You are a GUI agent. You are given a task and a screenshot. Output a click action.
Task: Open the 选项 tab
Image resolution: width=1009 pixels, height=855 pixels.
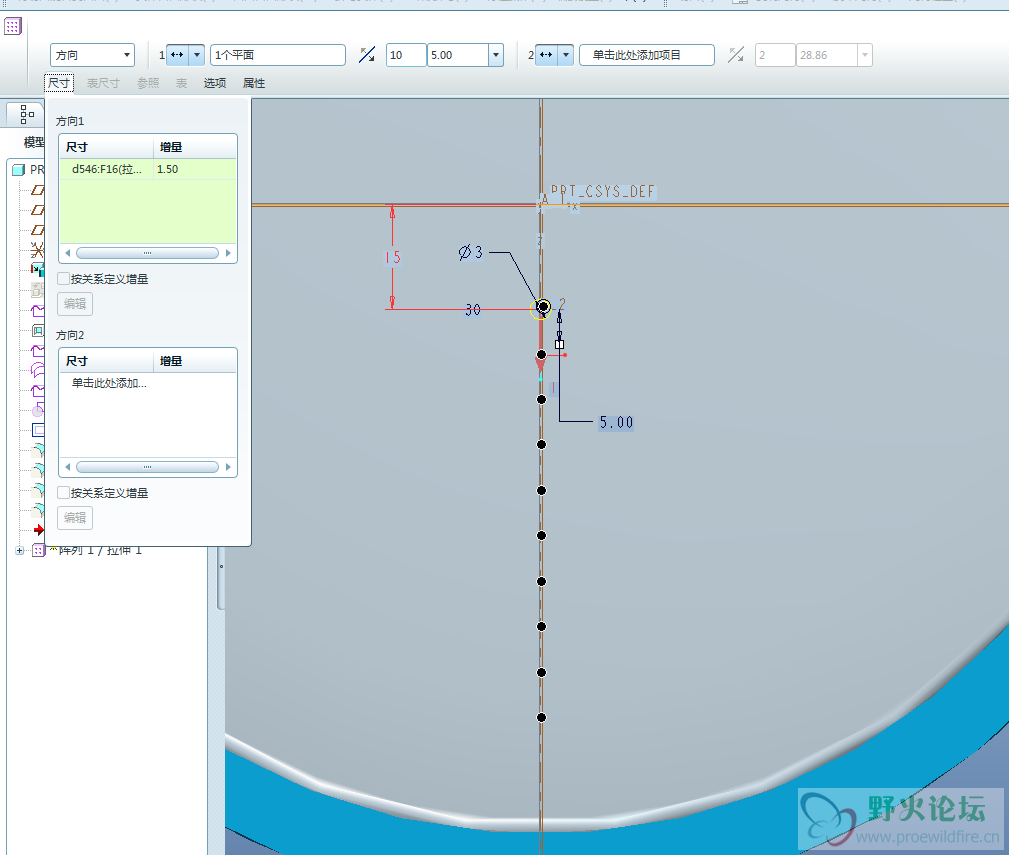[x=215, y=83]
